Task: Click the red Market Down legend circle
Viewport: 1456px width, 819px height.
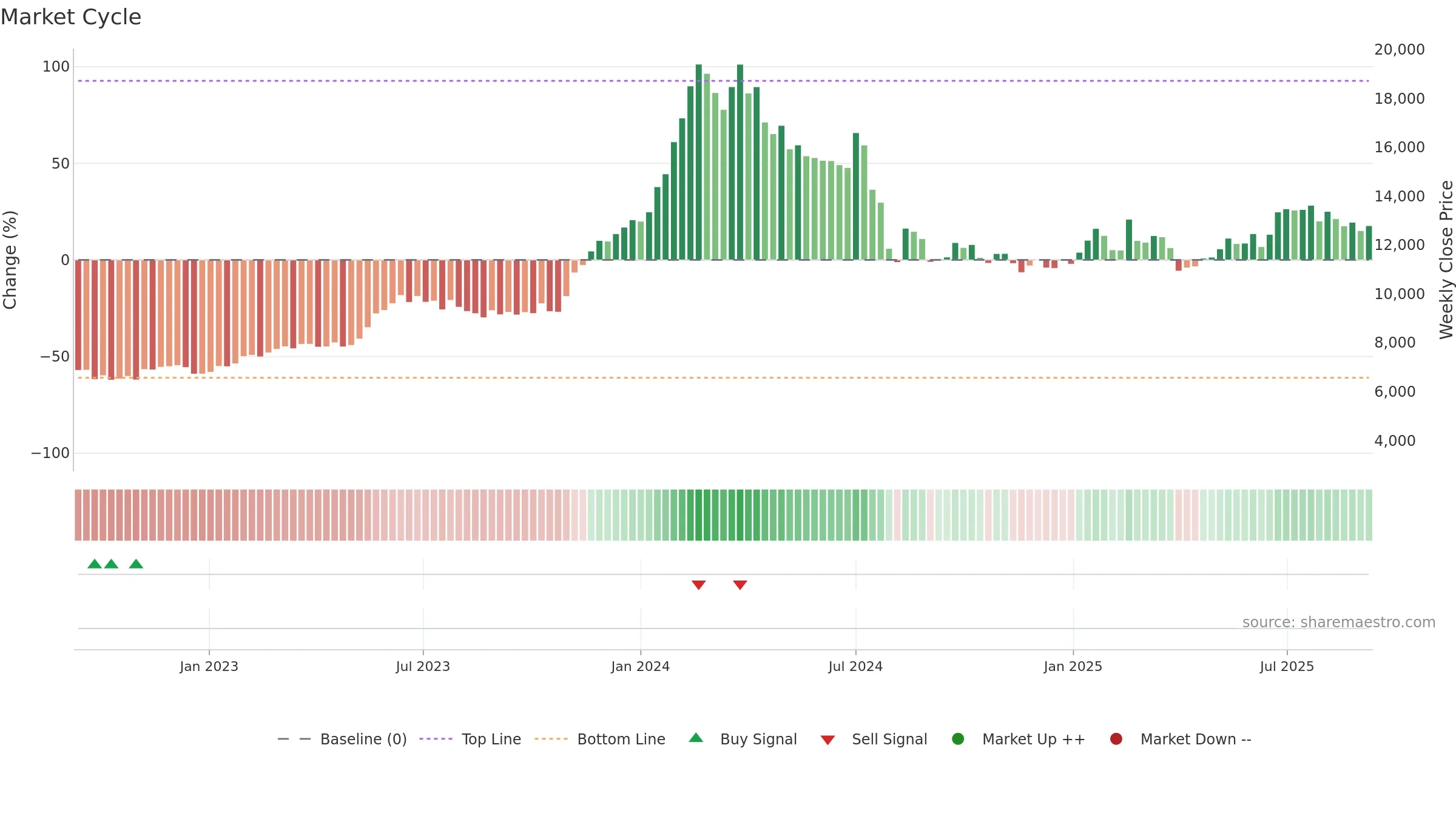Action: [x=1116, y=739]
